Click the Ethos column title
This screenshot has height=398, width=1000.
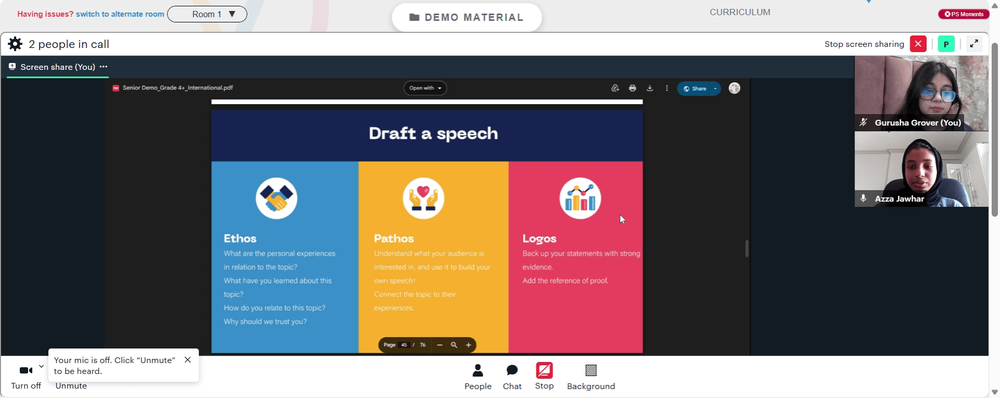[240, 239]
